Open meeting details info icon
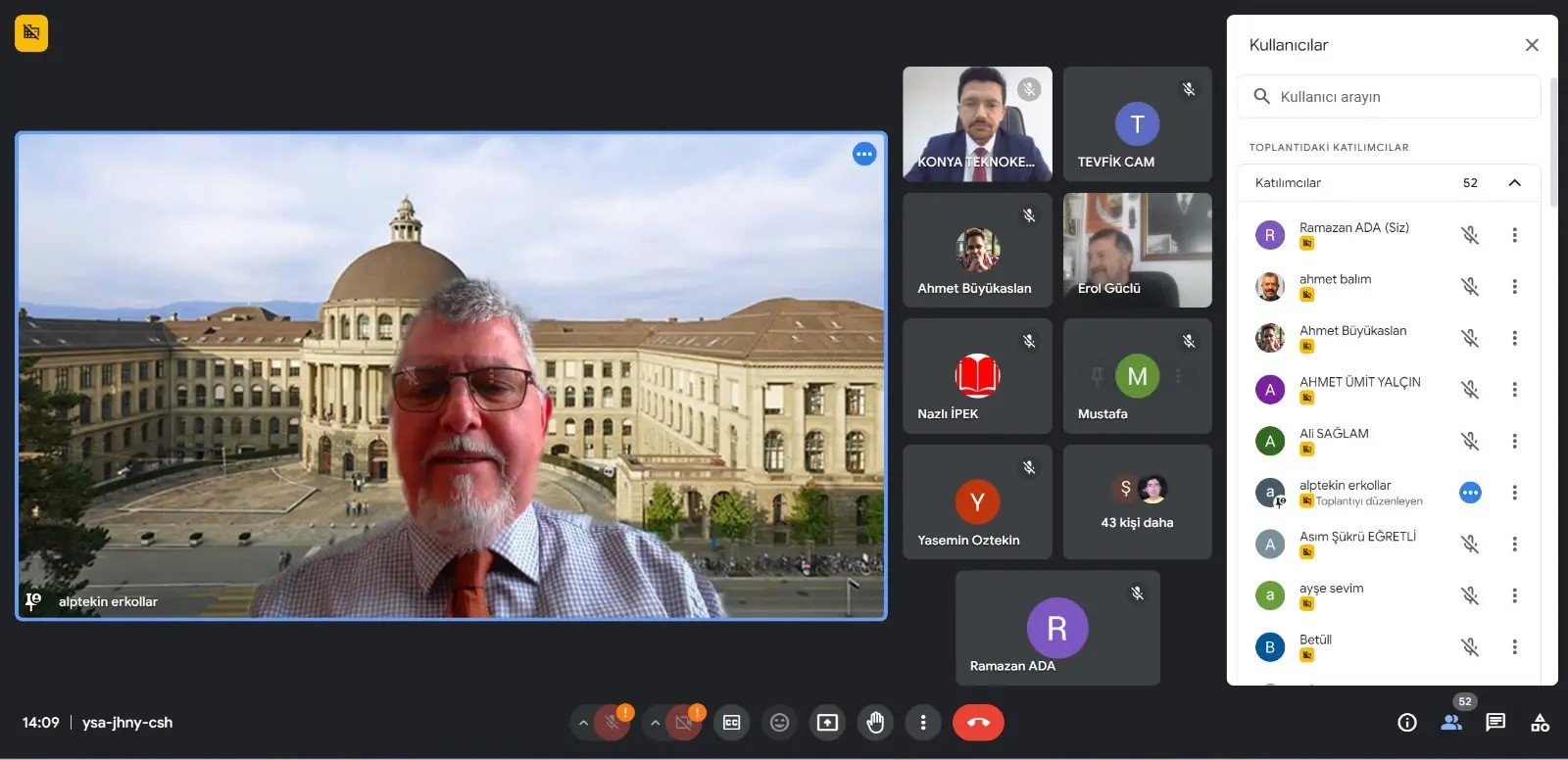The image size is (1568, 760). click(x=1406, y=723)
